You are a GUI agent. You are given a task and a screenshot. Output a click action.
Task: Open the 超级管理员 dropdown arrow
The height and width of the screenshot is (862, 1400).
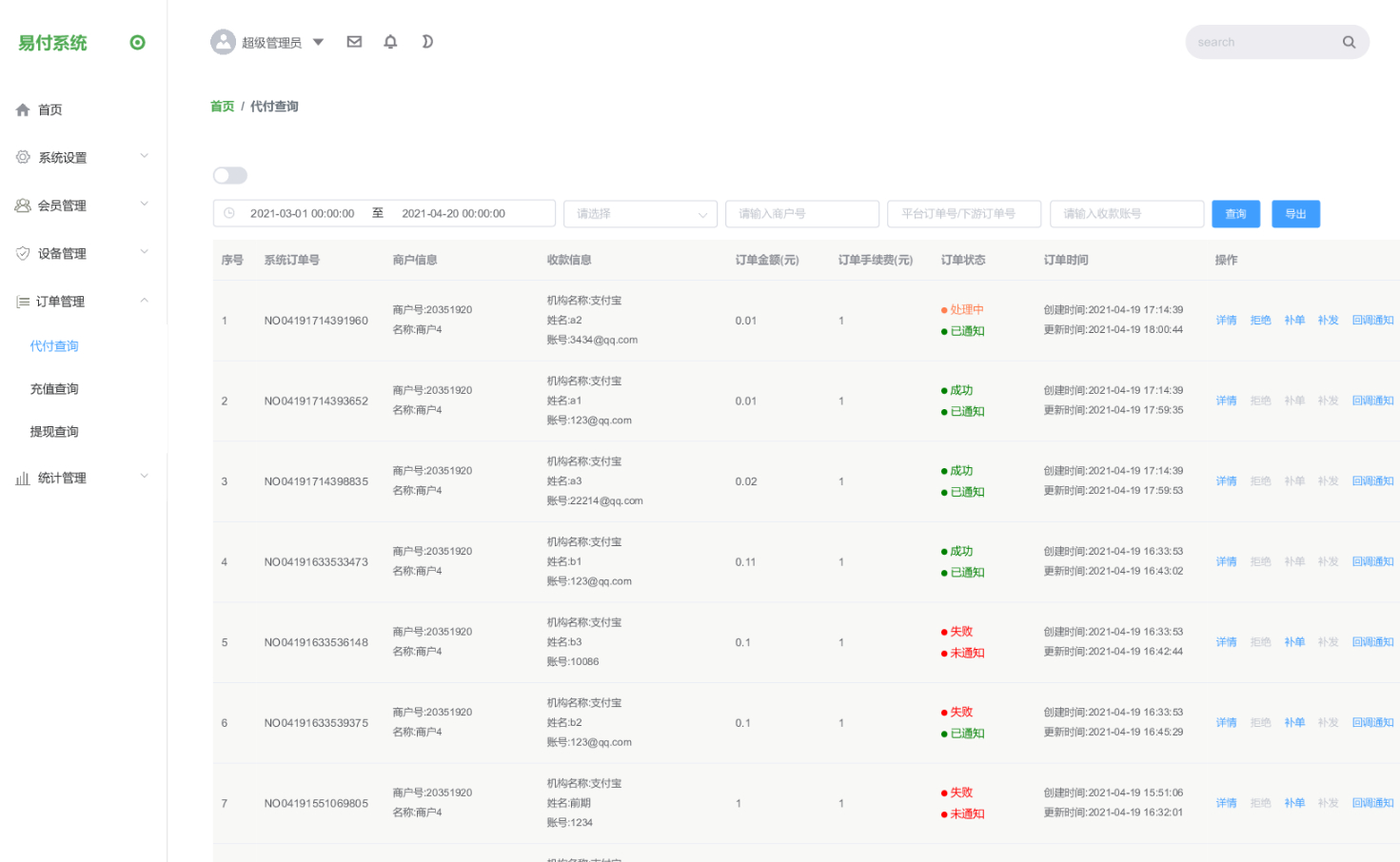pyautogui.click(x=319, y=42)
